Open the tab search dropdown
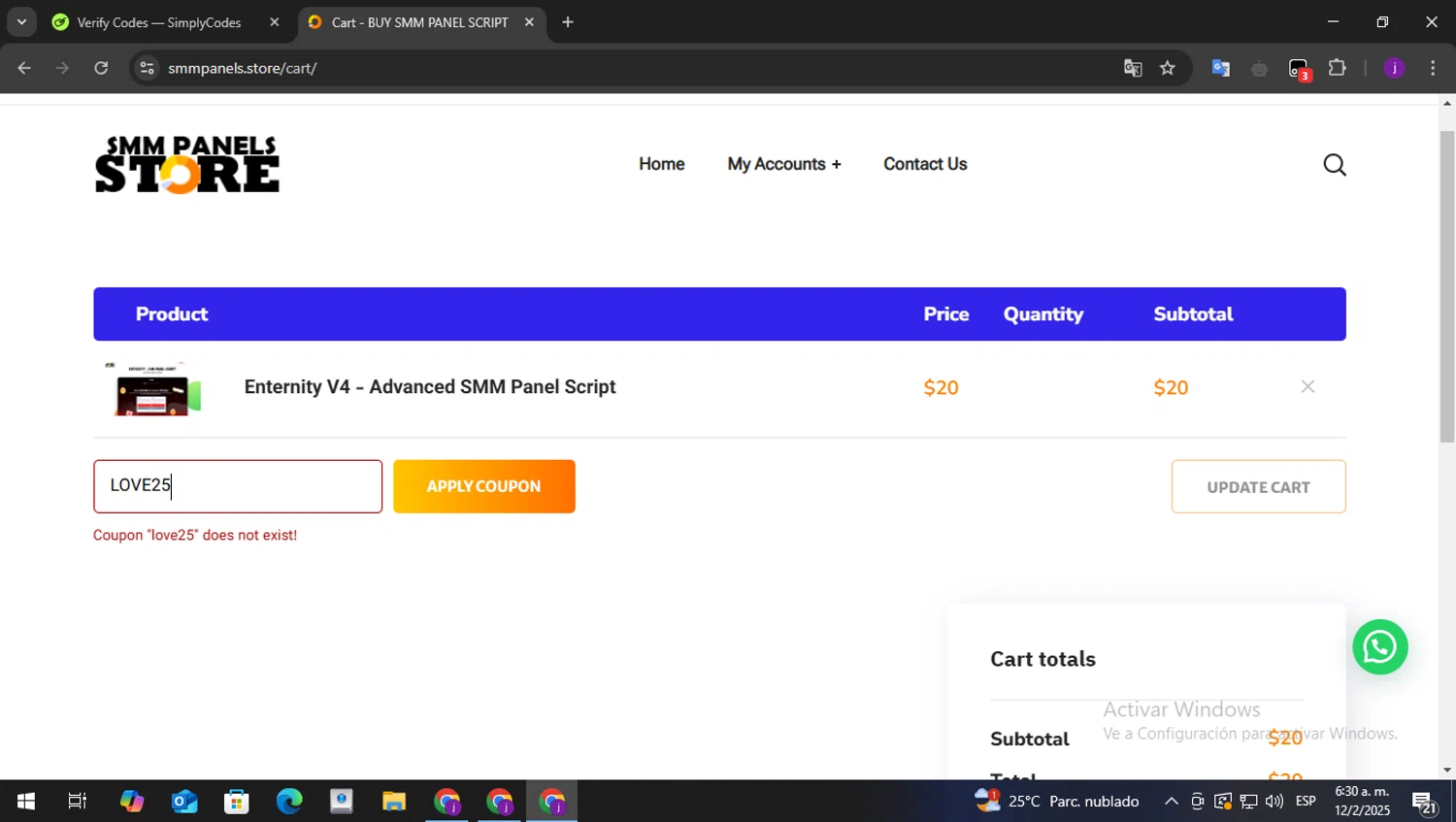1456x822 pixels. coord(21,22)
